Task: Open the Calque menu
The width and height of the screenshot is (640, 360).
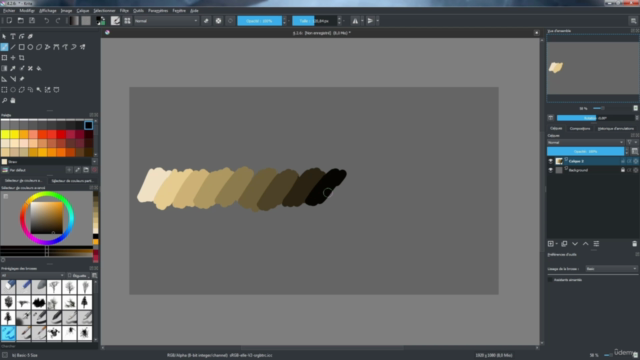Action: tap(82, 11)
